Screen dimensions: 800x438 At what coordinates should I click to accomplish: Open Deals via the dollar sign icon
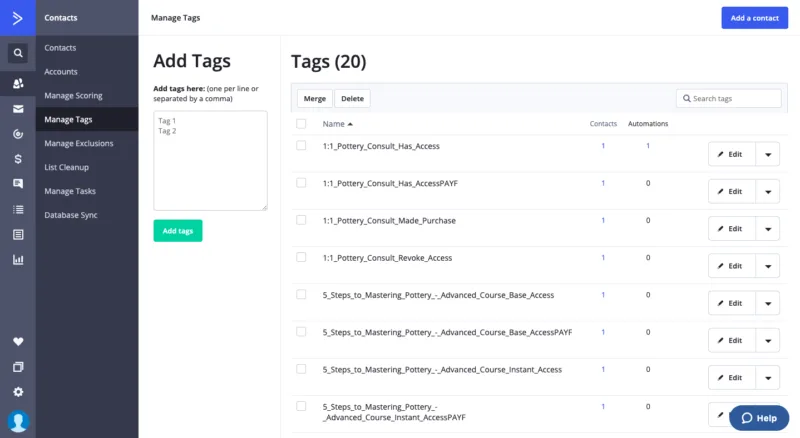click(18, 159)
